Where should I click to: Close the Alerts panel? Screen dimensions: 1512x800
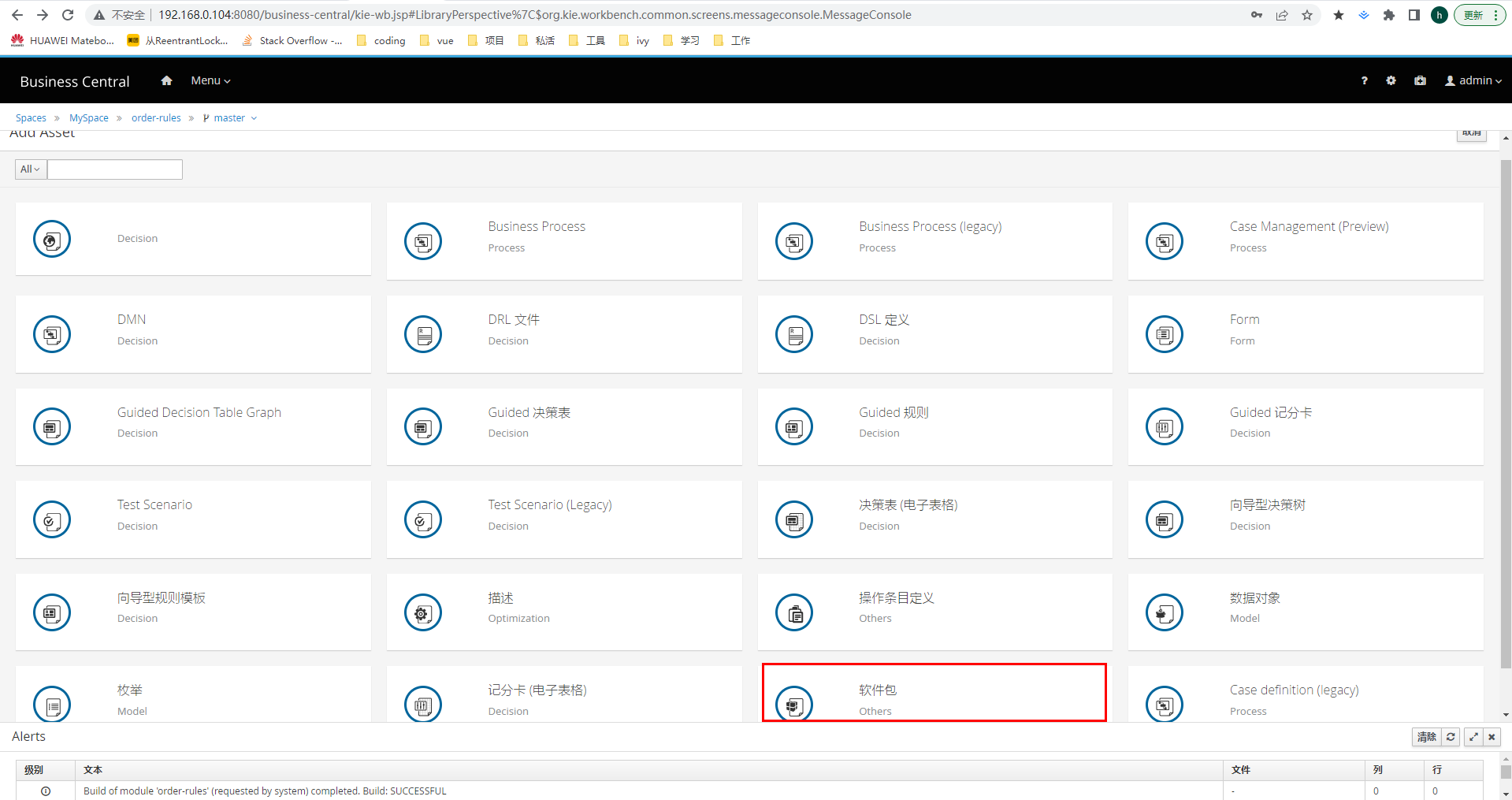tap(1492, 737)
